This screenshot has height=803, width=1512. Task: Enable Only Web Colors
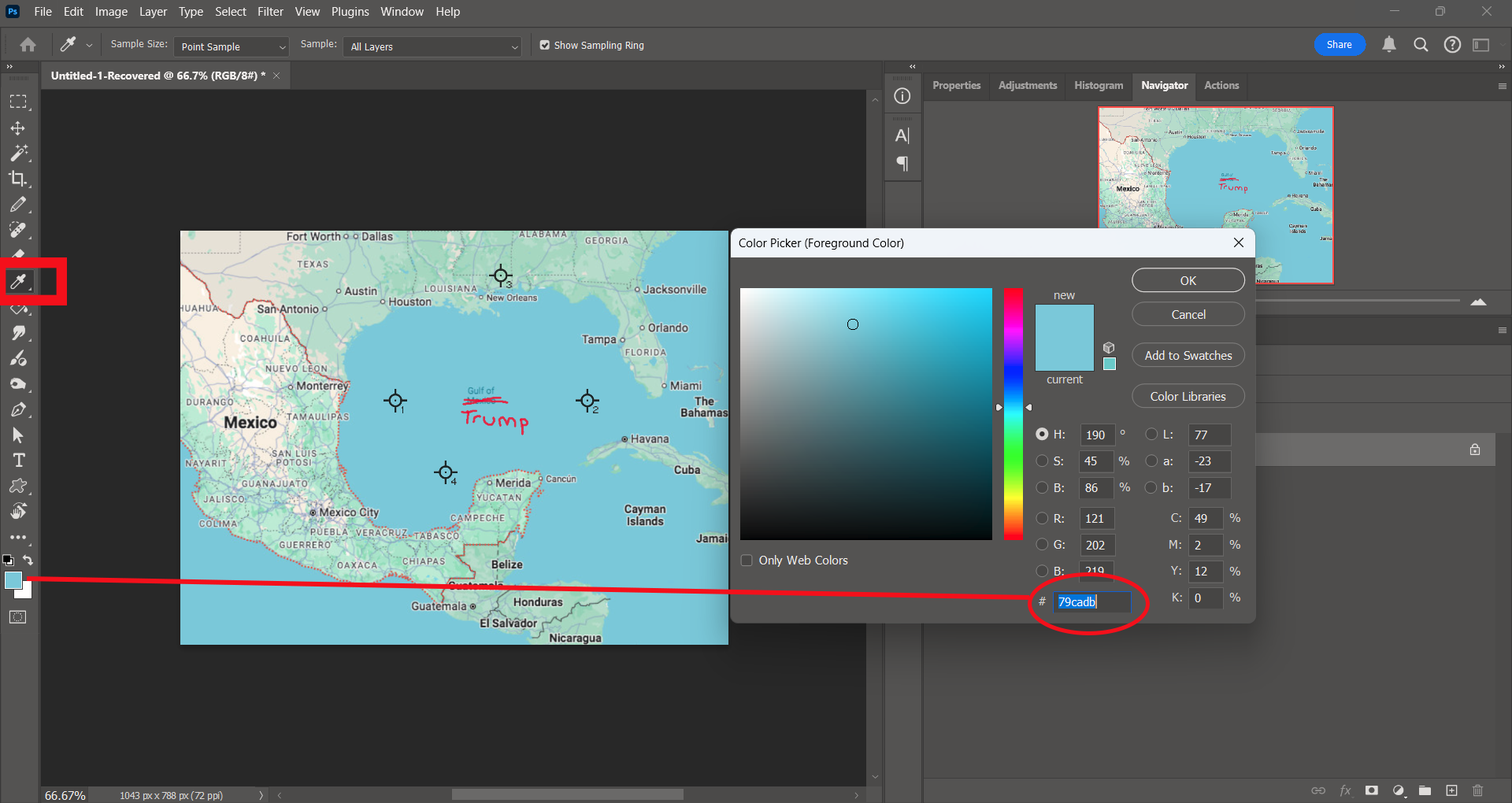747,560
